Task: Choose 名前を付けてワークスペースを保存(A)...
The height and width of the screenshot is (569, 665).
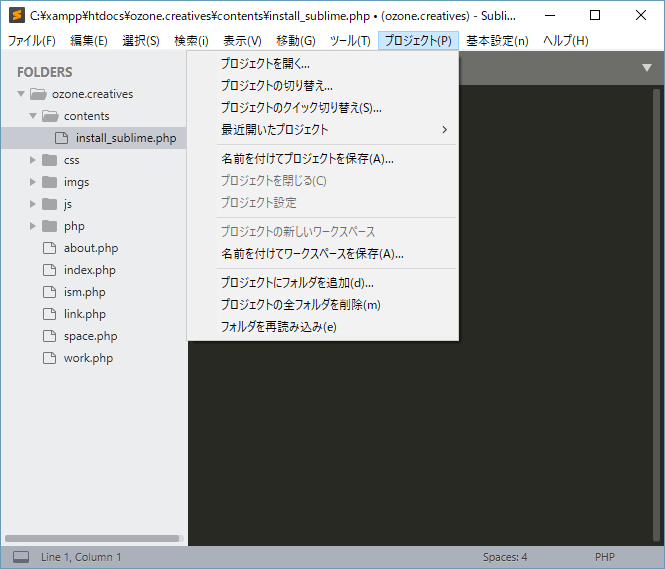Action: click(323, 254)
